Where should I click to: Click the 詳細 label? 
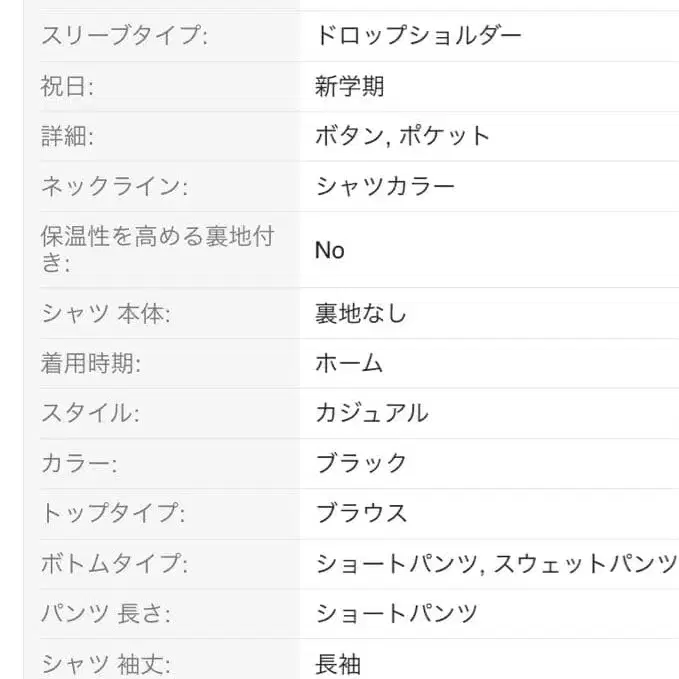pos(66,137)
